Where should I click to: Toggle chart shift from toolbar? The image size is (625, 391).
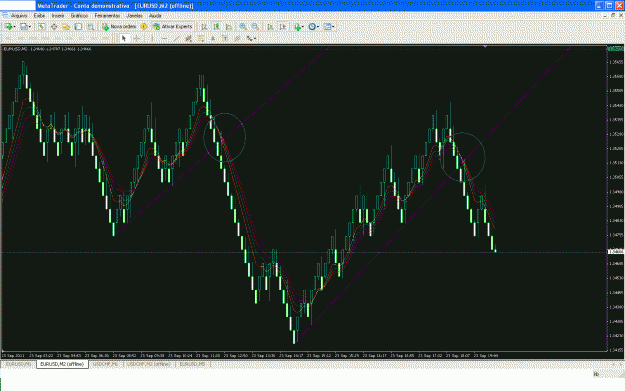coord(283,27)
